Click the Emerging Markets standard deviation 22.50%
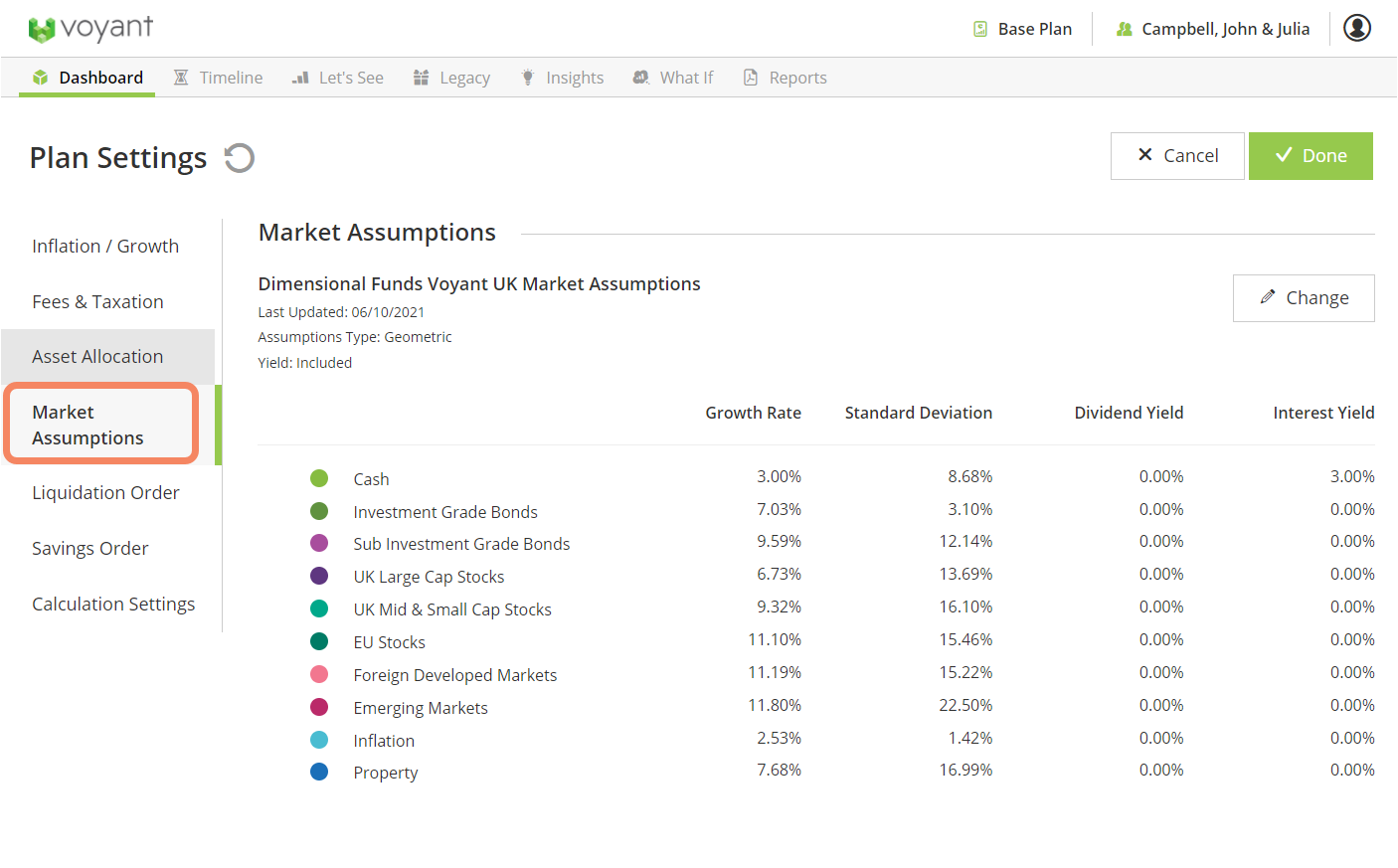Viewport: 1398px width, 868px height. (x=965, y=705)
